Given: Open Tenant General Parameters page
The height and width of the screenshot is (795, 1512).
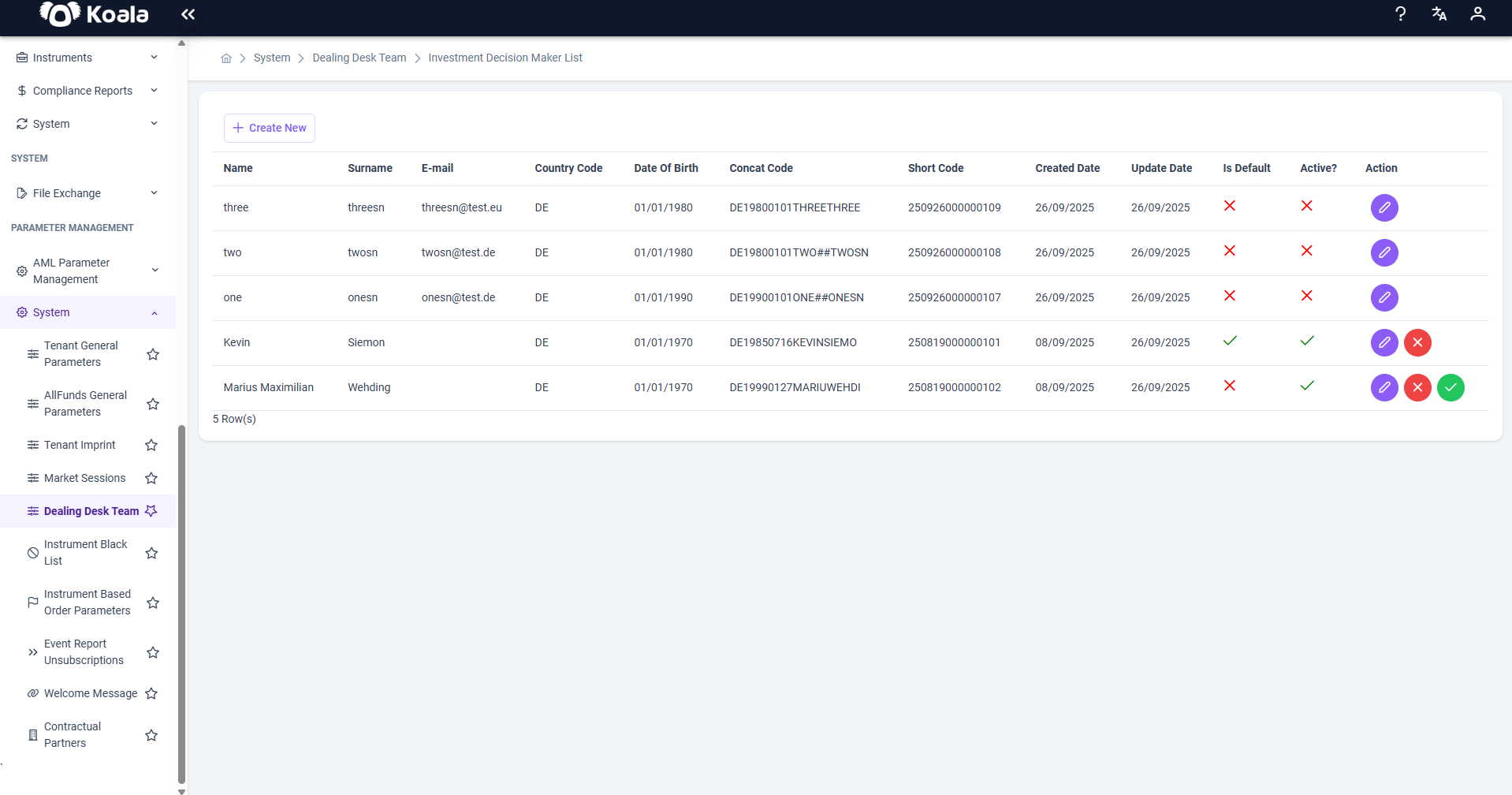Looking at the screenshot, I should [x=80, y=354].
